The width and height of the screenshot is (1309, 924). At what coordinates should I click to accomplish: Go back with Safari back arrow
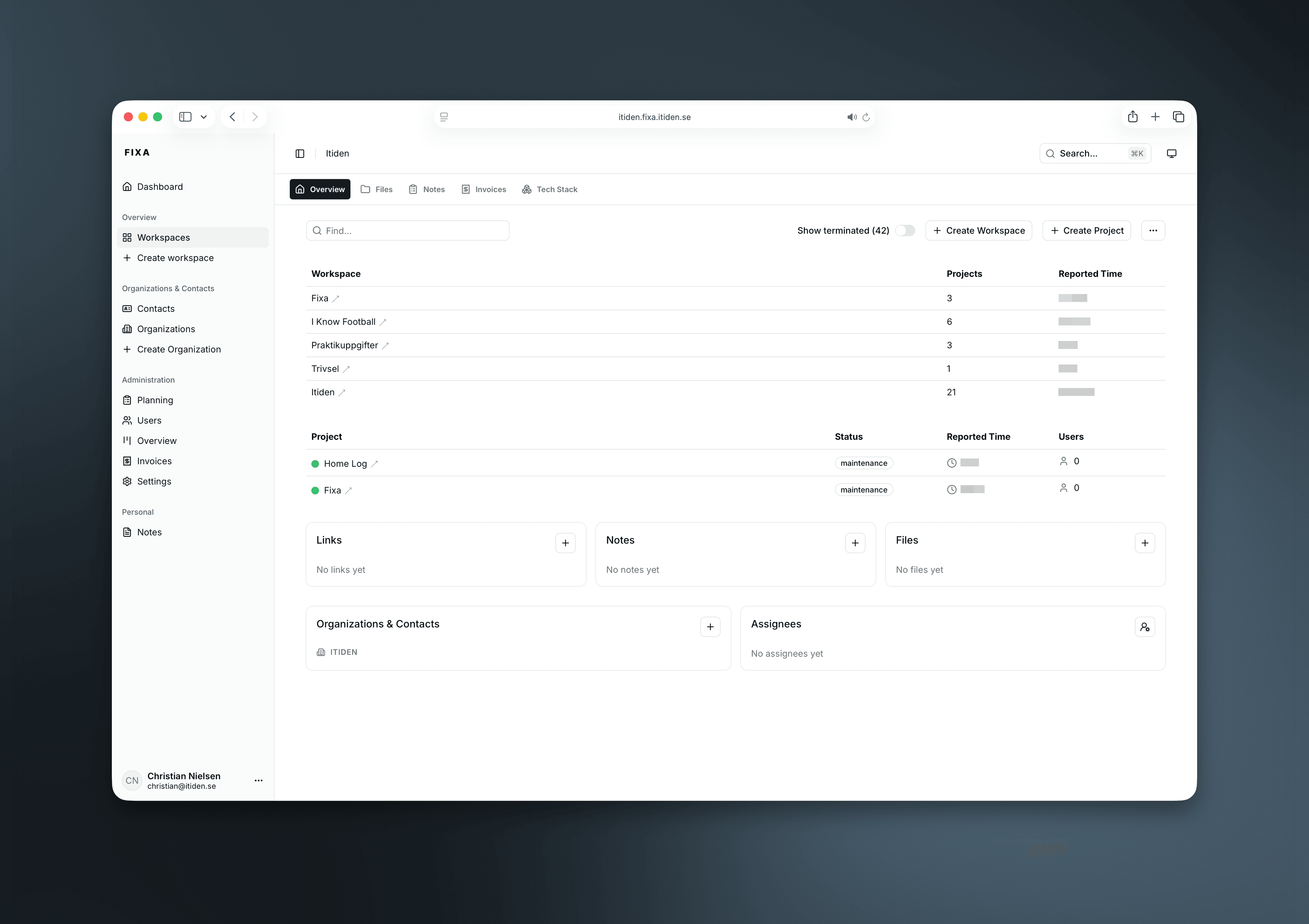[x=232, y=117]
